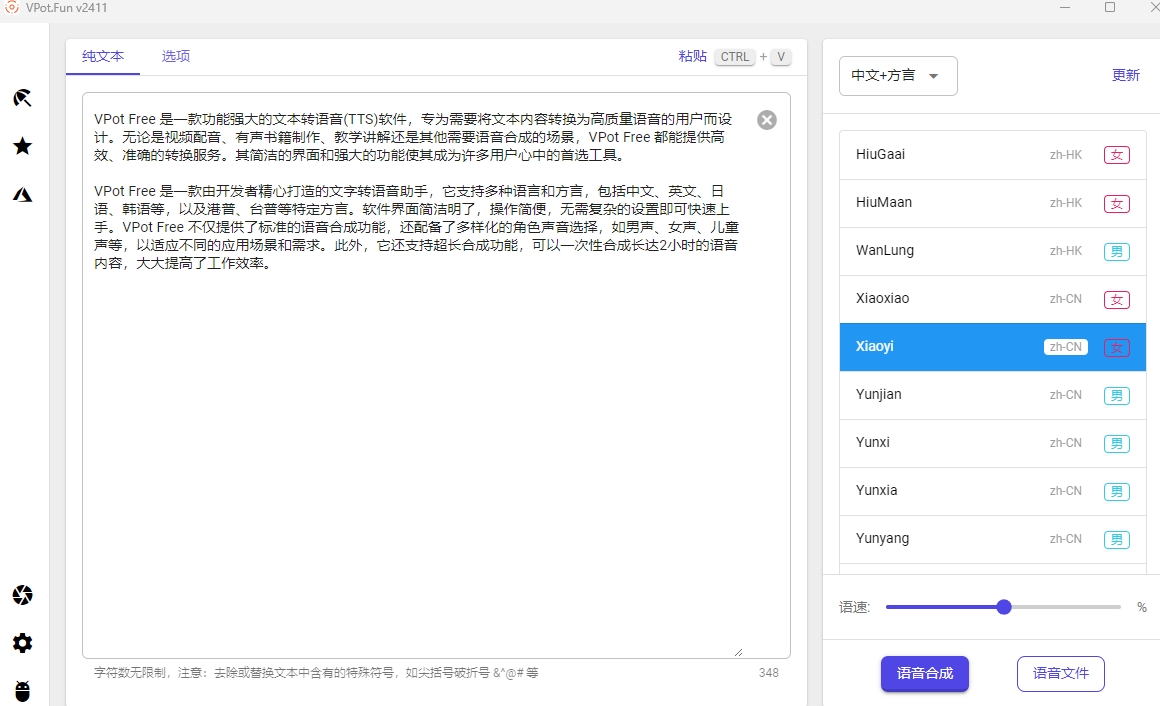1160x706 pixels.
Task: Click the voice name Yunxia
Action: pos(877,491)
